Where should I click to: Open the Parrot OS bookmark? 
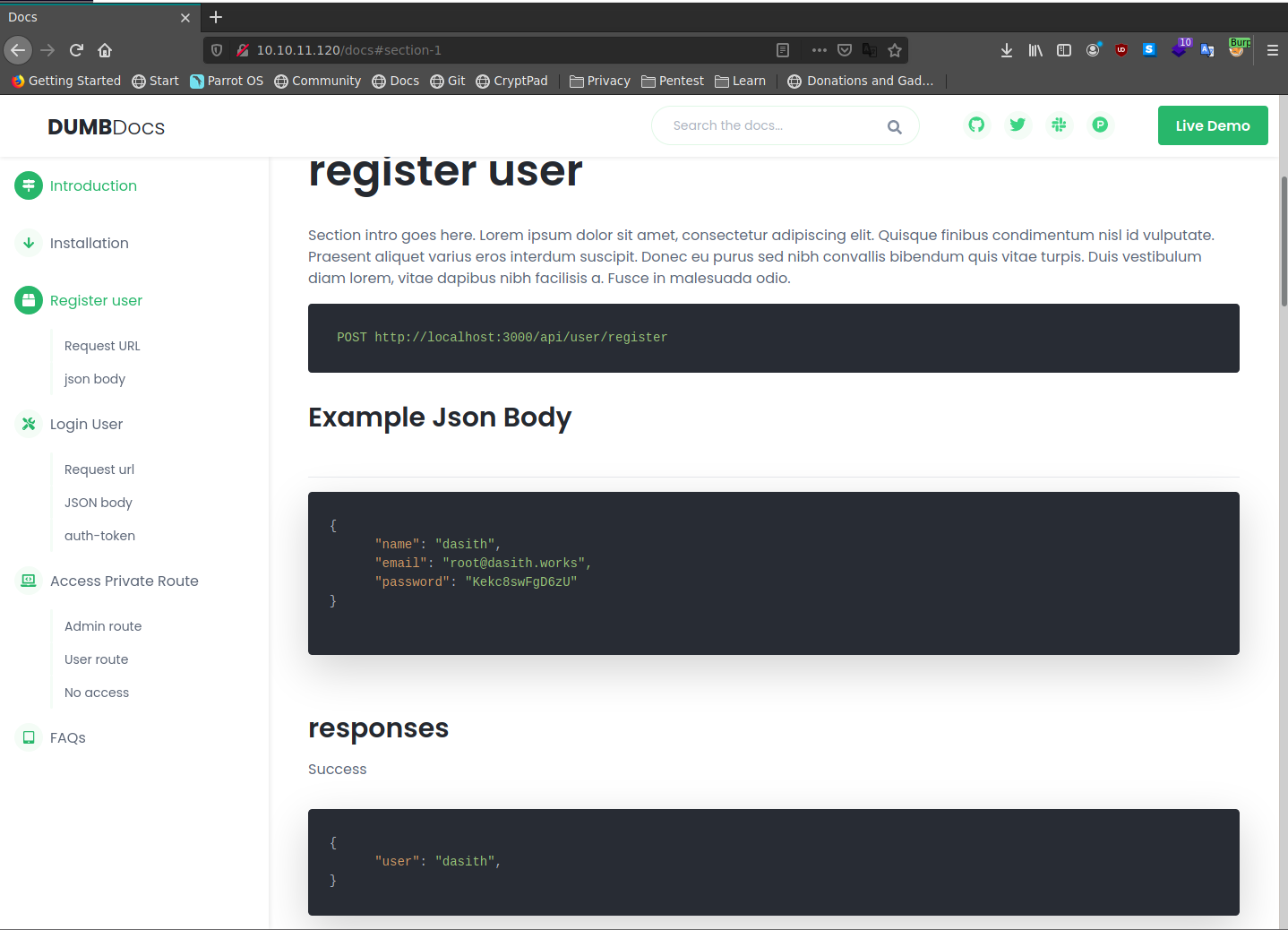(227, 81)
